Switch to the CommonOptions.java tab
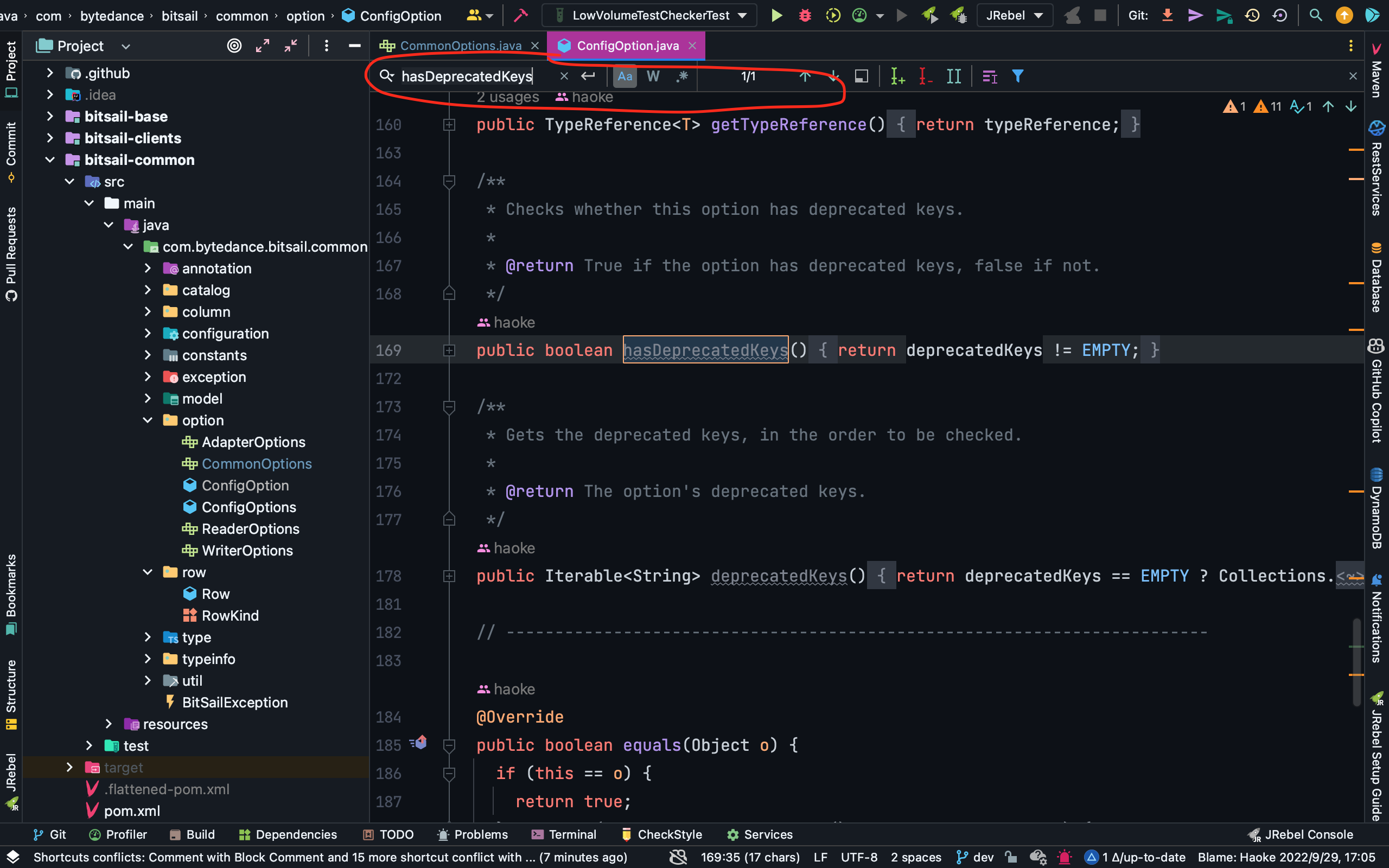The width and height of the screenshot is (1389, 868). [x=460, y=46]
